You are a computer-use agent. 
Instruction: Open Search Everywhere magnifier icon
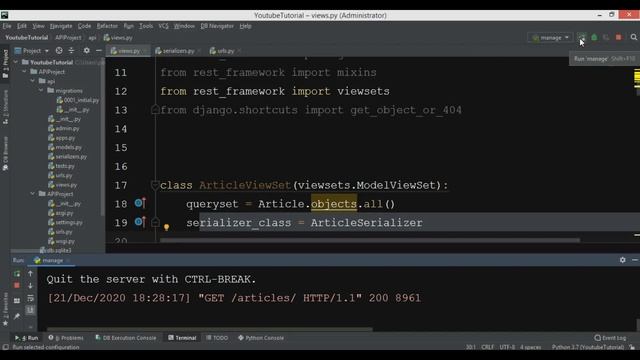(x=633, y=37)
